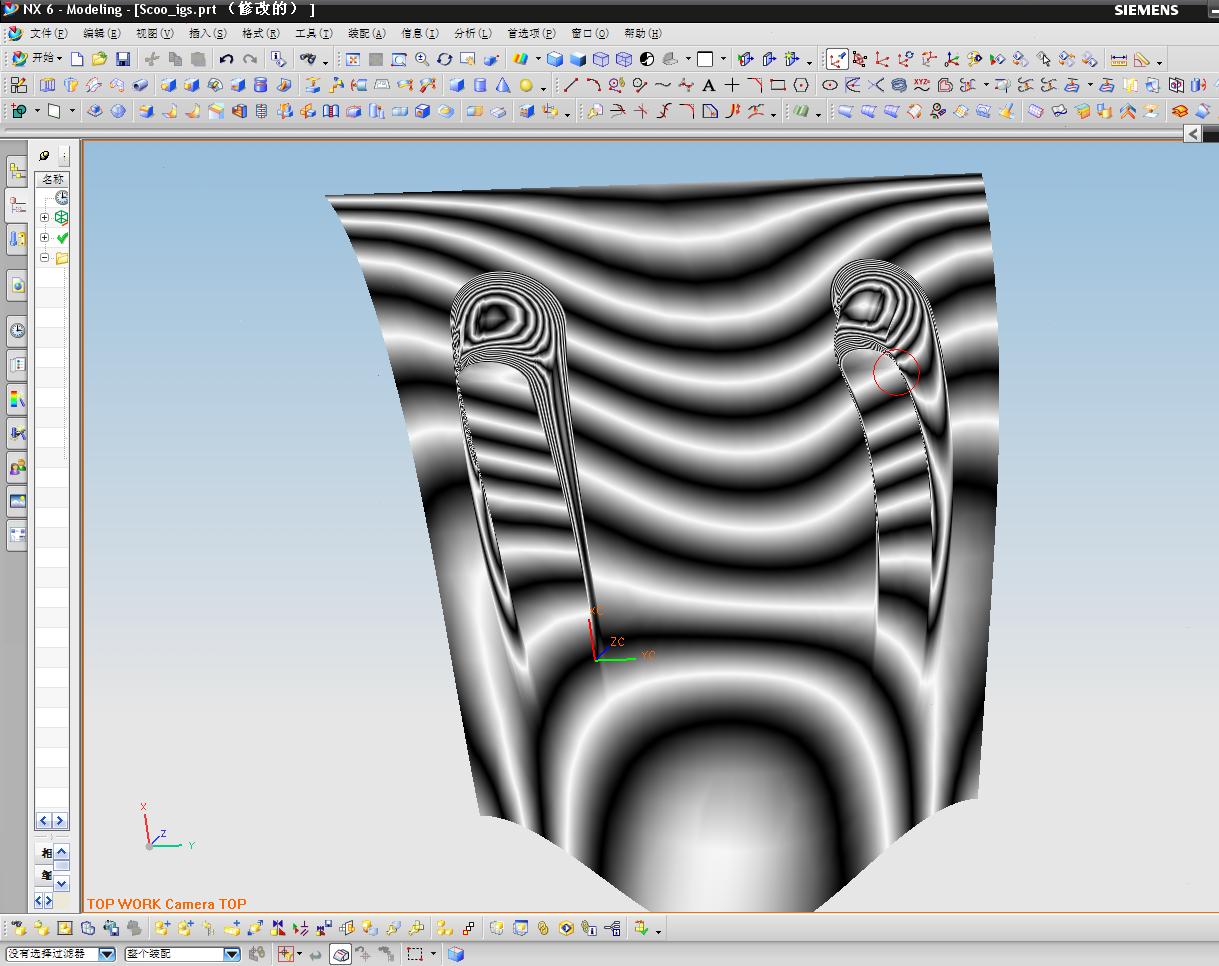Open the 格式(R) menu
This screenshot has width=1219, height=966.
[x=261, y=34]
